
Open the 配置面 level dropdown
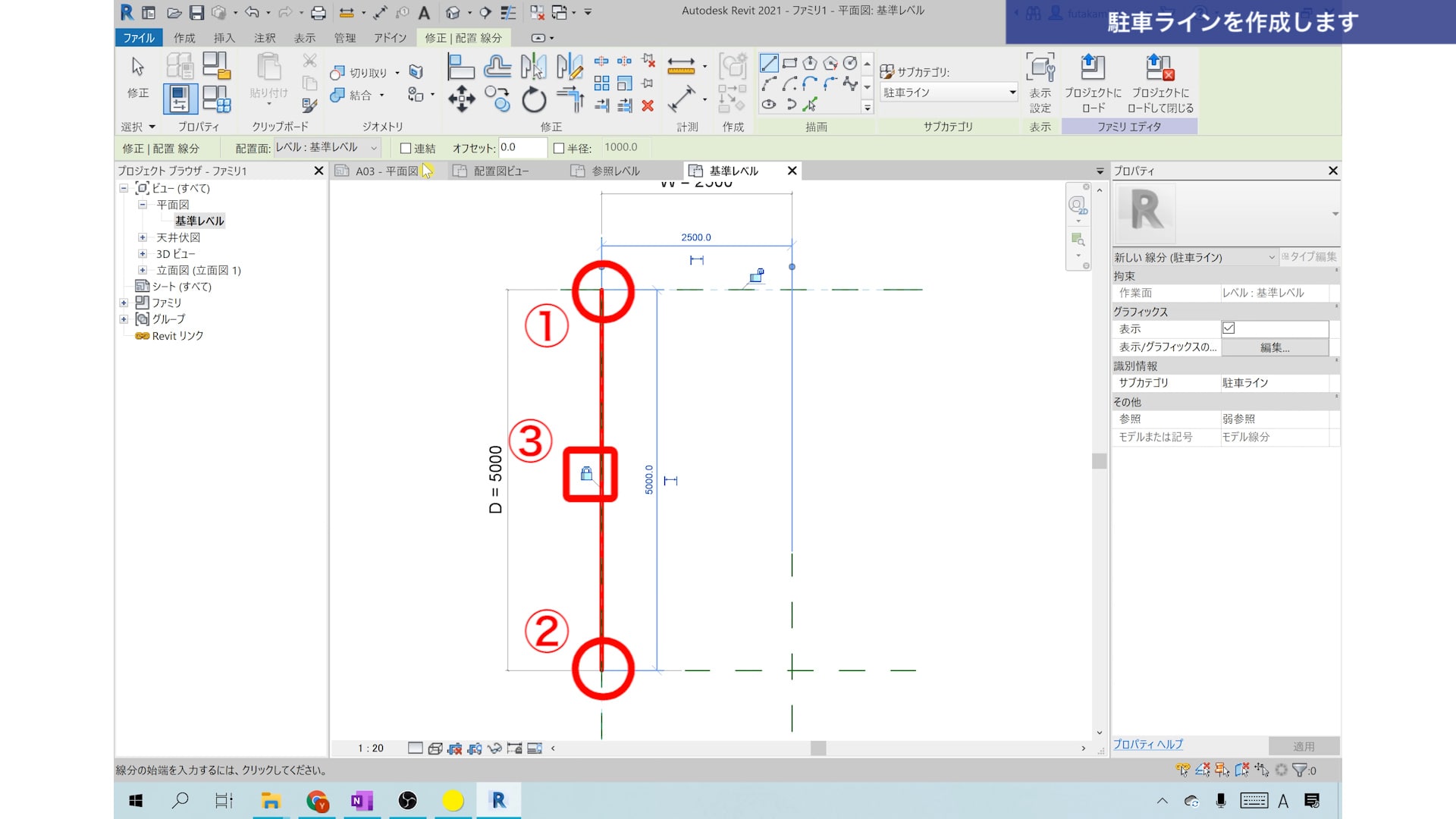[x=327, y=148]
